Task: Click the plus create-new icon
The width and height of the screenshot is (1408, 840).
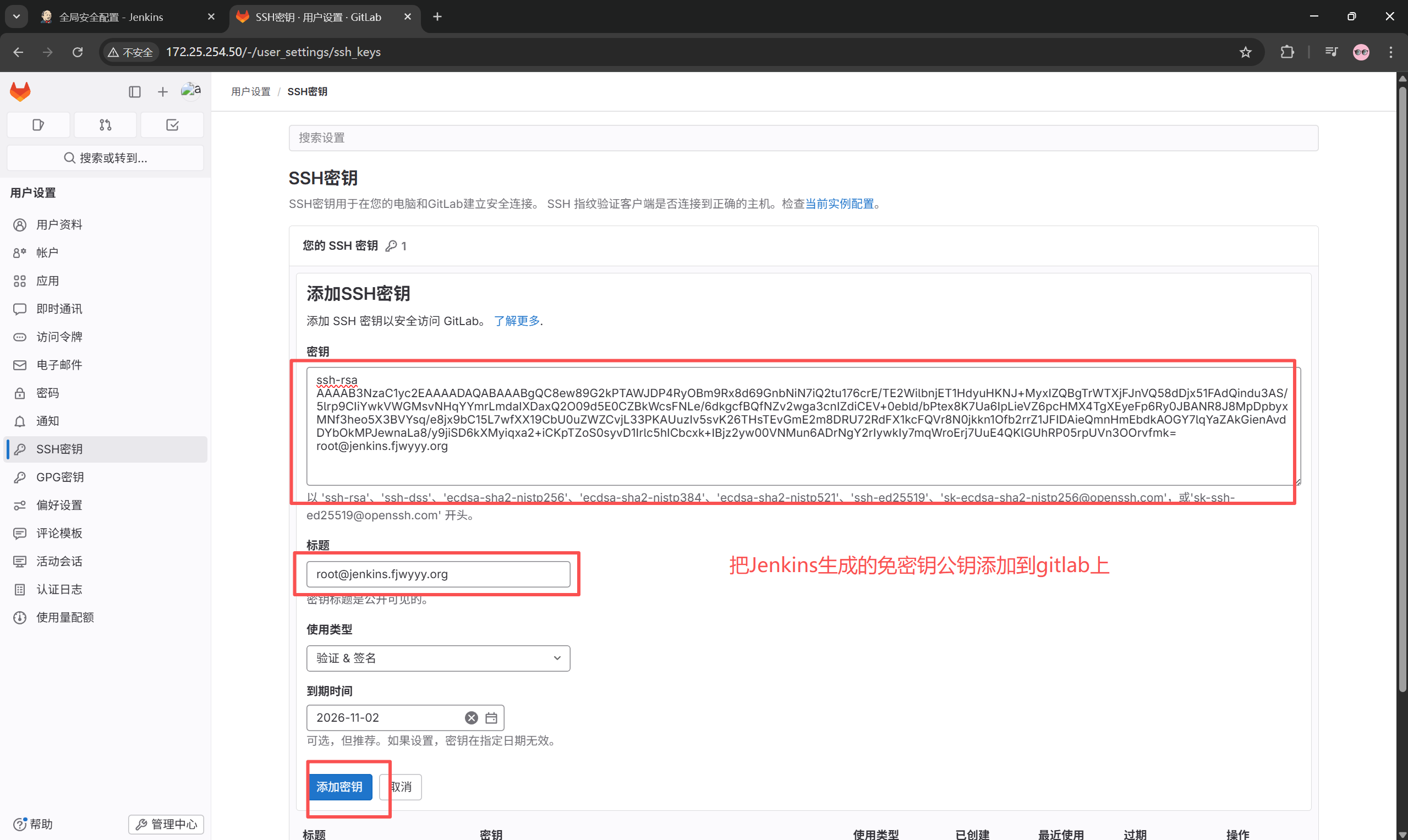Action: point(162,92)
